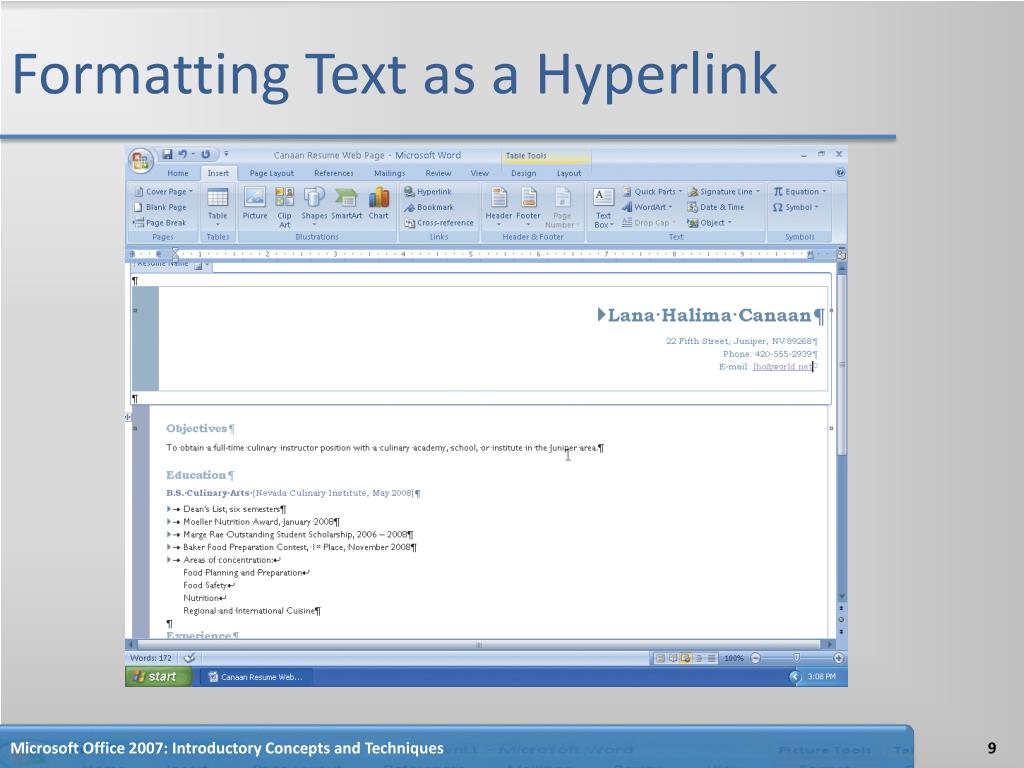The height and width of the screenshot is (768, 1024).
Task: Open the View ribbon tab
Action: pos(479,173)
